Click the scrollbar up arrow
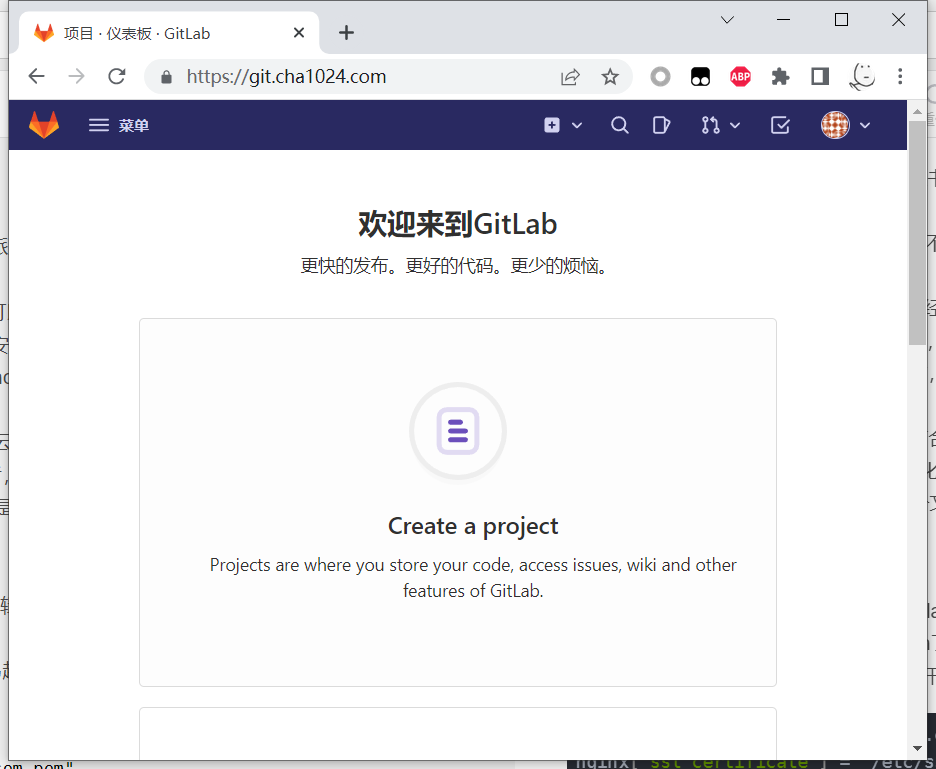 (917, 112)
